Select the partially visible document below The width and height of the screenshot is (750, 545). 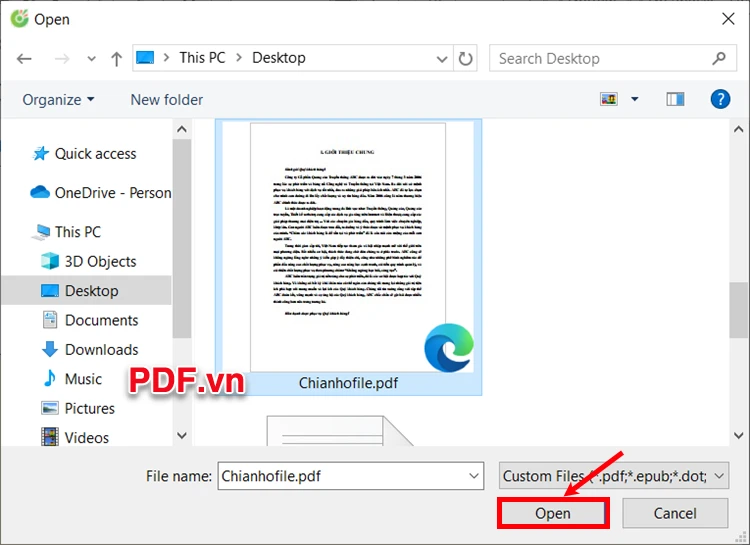pos(339,431)
